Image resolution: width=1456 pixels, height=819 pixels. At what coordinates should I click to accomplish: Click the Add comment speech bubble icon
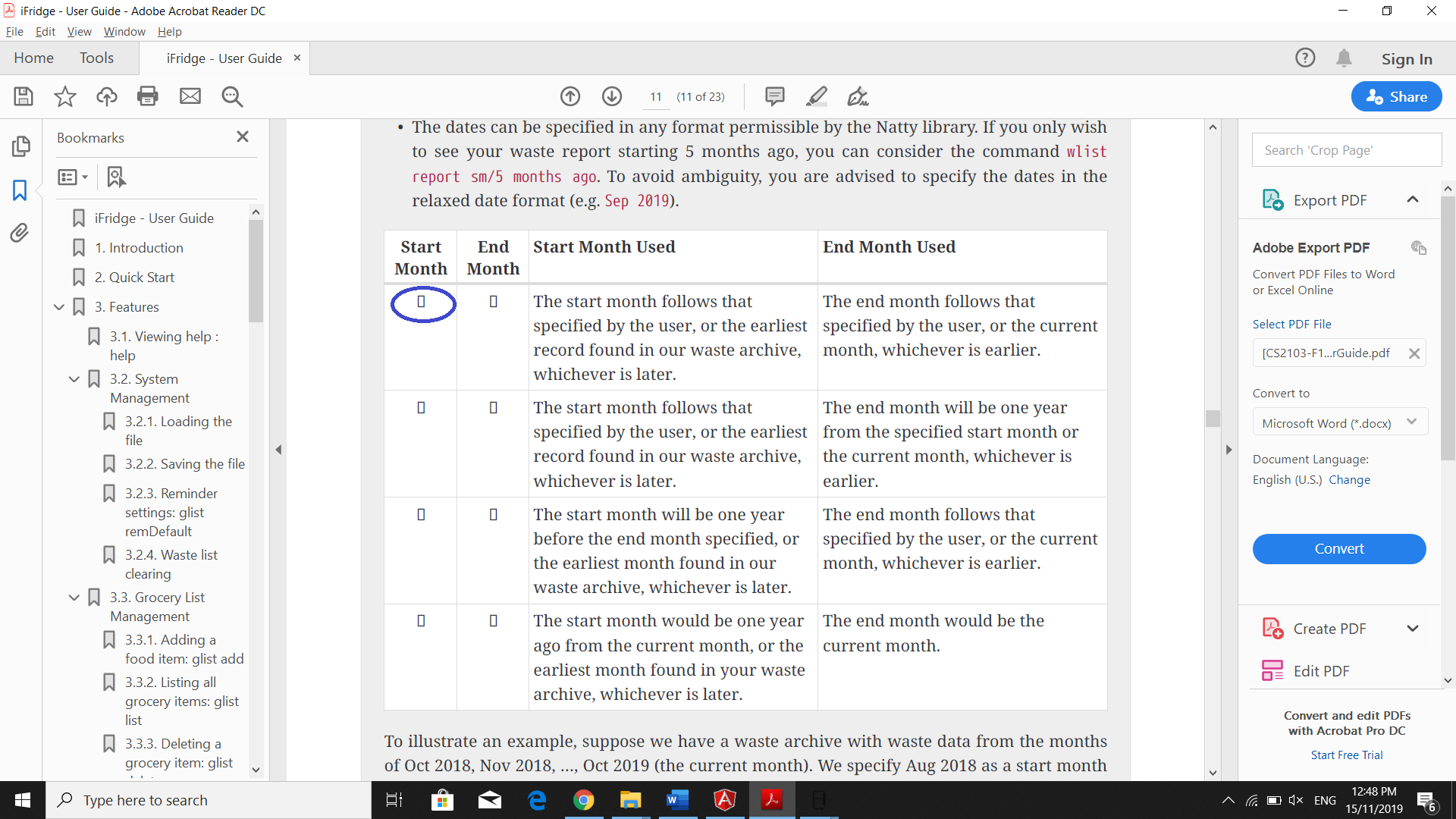click(774, 96)
